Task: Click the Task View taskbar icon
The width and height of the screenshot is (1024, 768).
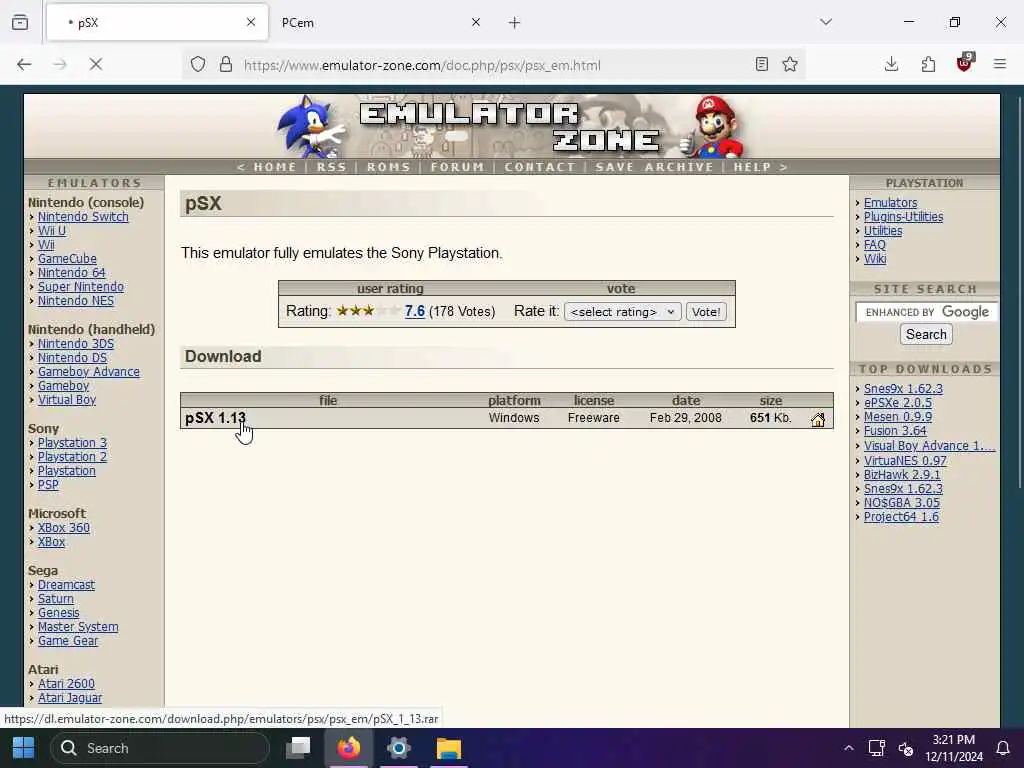Action: coord(298,748)
